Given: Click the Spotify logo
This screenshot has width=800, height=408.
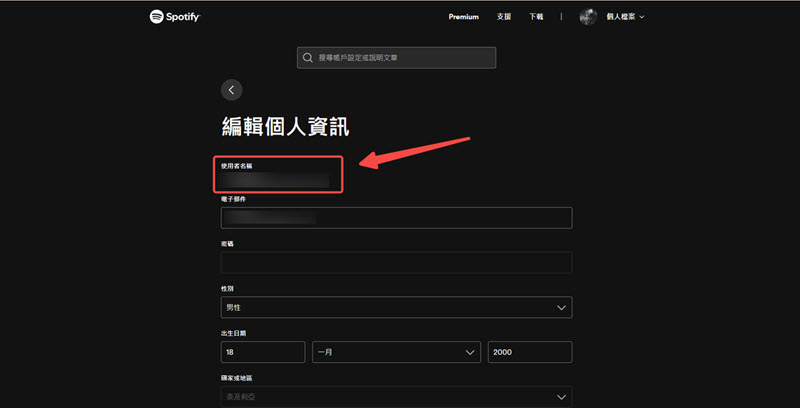Looking at the screenshot, I should 175,17.
